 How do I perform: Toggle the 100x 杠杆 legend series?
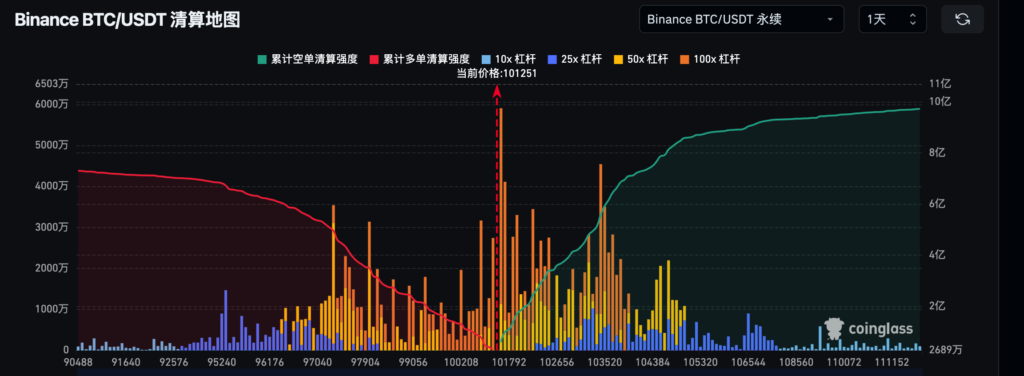tap(711, 59)
